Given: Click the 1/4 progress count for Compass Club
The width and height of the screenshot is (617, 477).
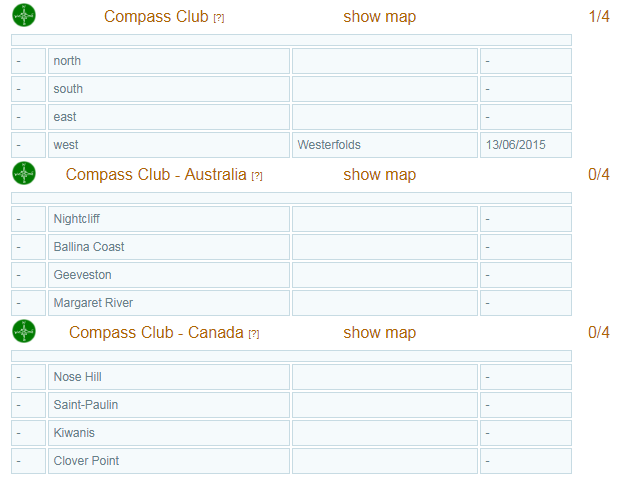Looking at the screenshot, I should click(599, 17).
